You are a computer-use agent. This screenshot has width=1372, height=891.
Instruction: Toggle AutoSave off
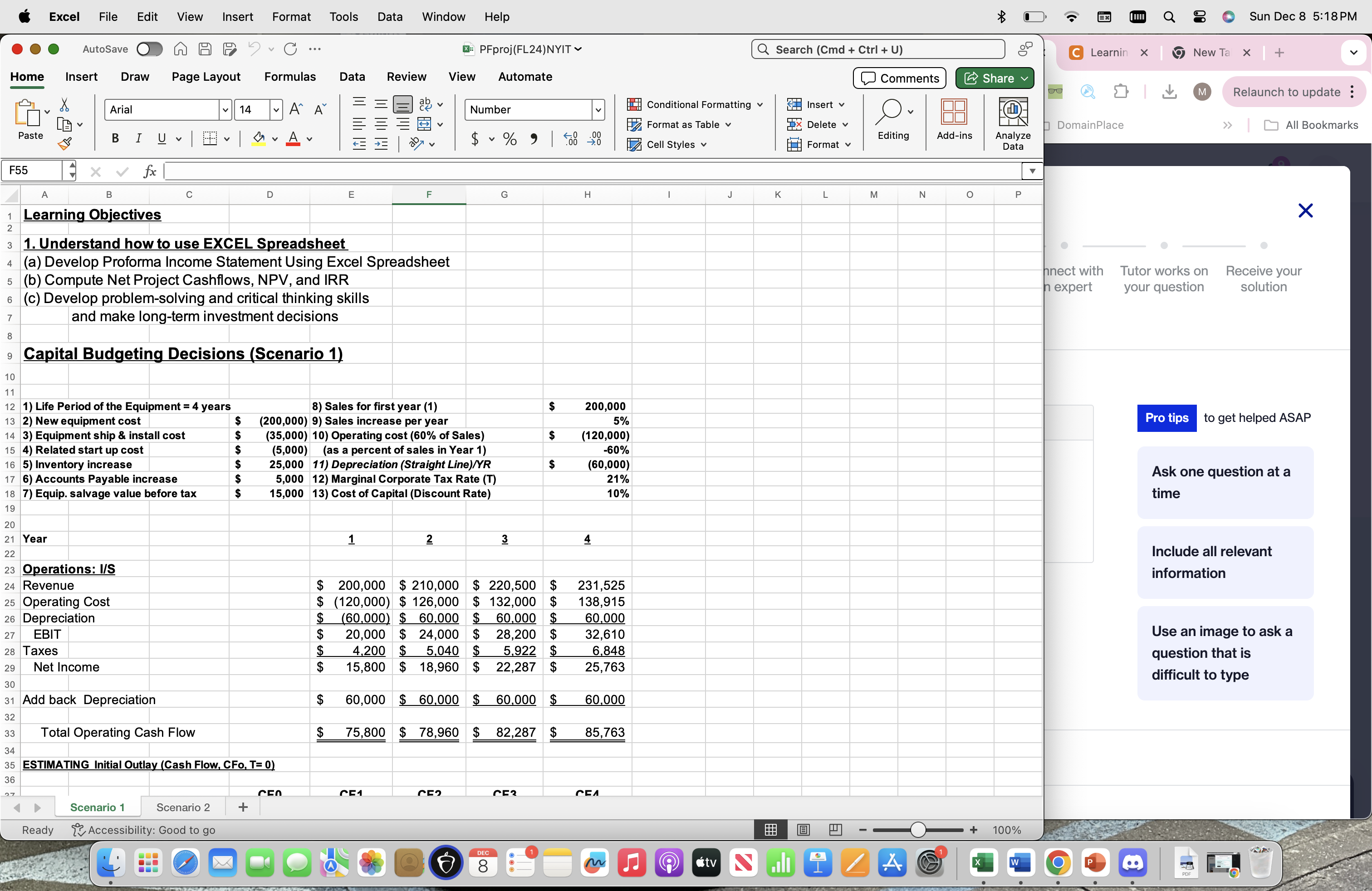click(149, 49)
